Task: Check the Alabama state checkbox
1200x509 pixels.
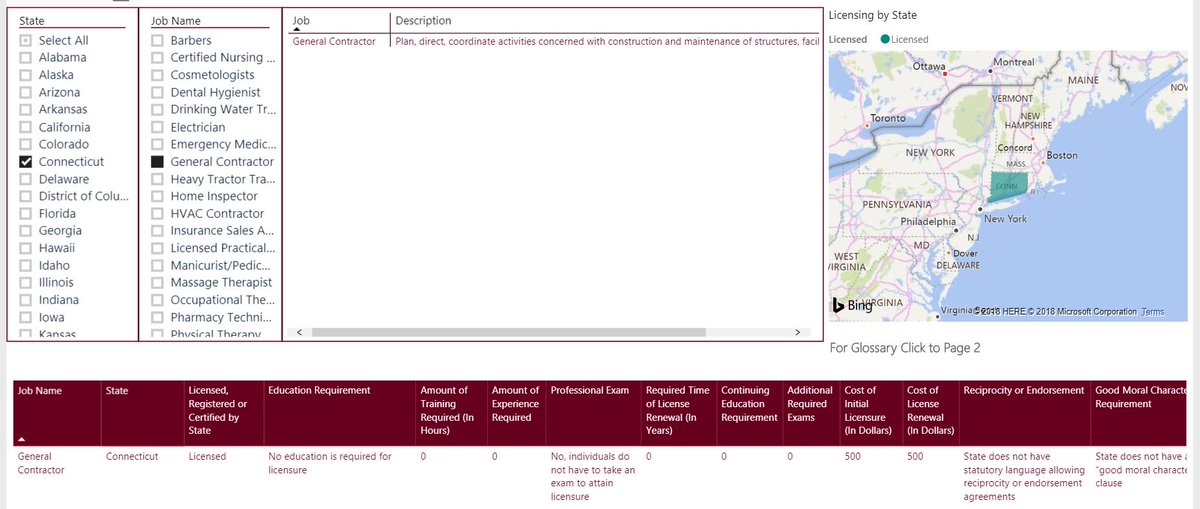Action: 26,57
